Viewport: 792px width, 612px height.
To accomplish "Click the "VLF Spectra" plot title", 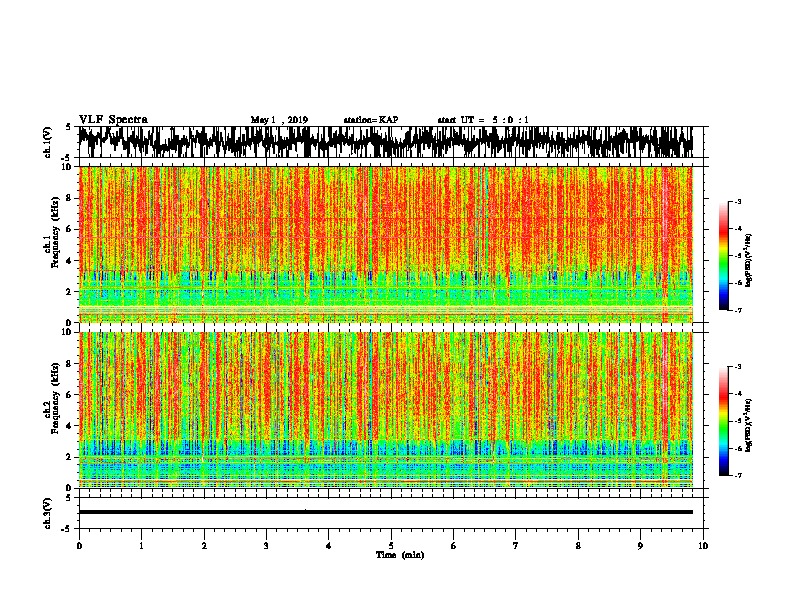I will pyautogui.click(x=113, y=120).
